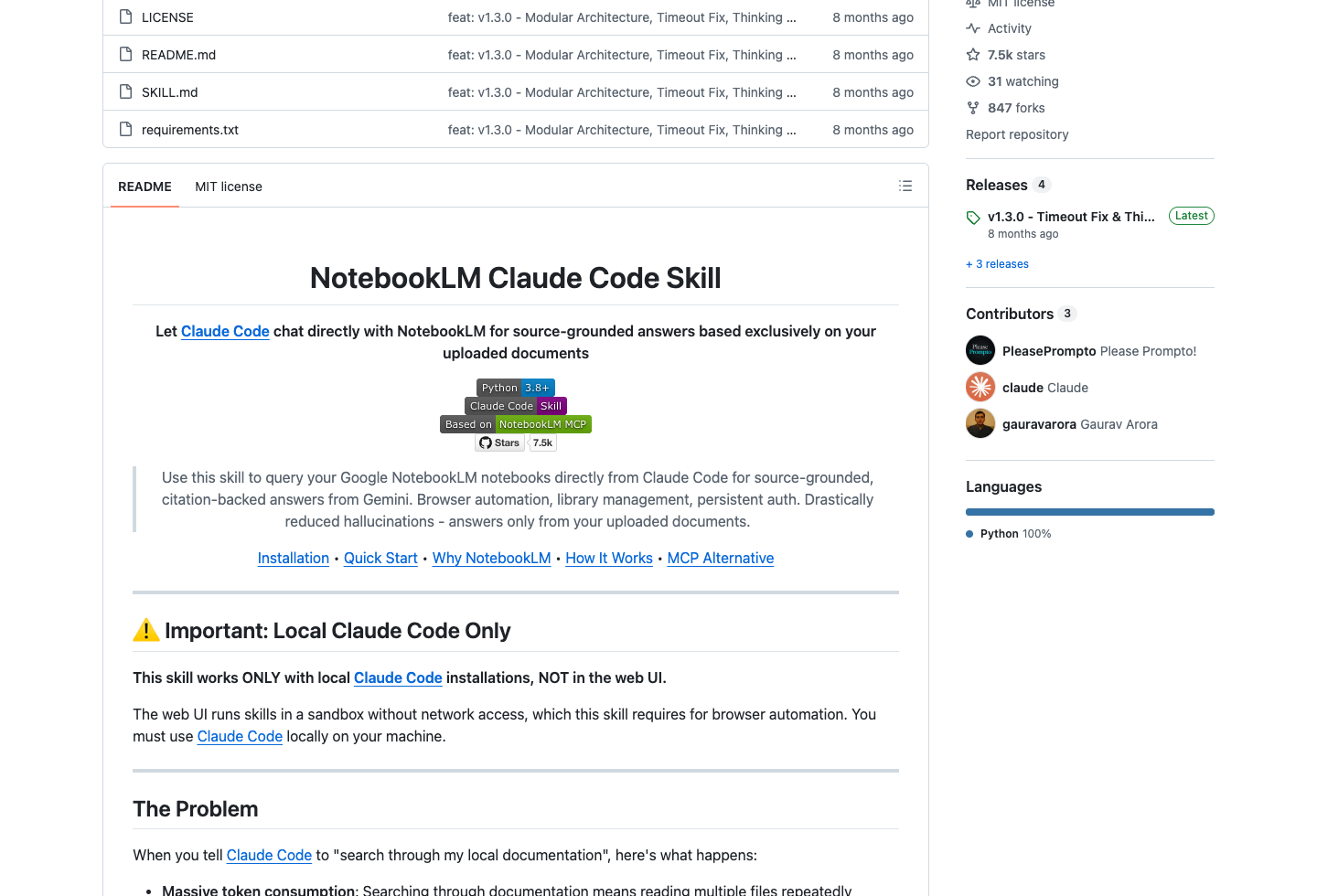Click Claude Code link before 'locally on your machine'
The height and width of the screenshot is (896, 1317).
click(240, 736)
